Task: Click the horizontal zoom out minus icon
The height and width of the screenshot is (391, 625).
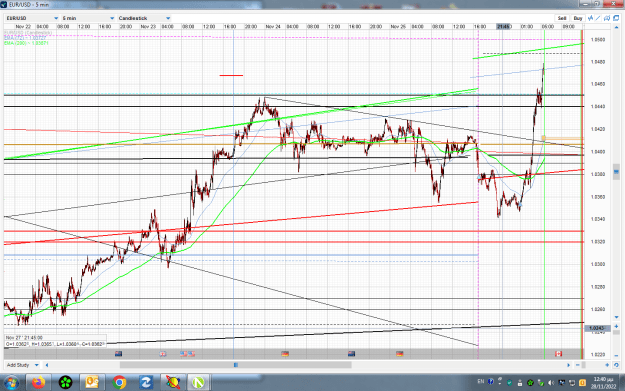Action: [578, 365]
